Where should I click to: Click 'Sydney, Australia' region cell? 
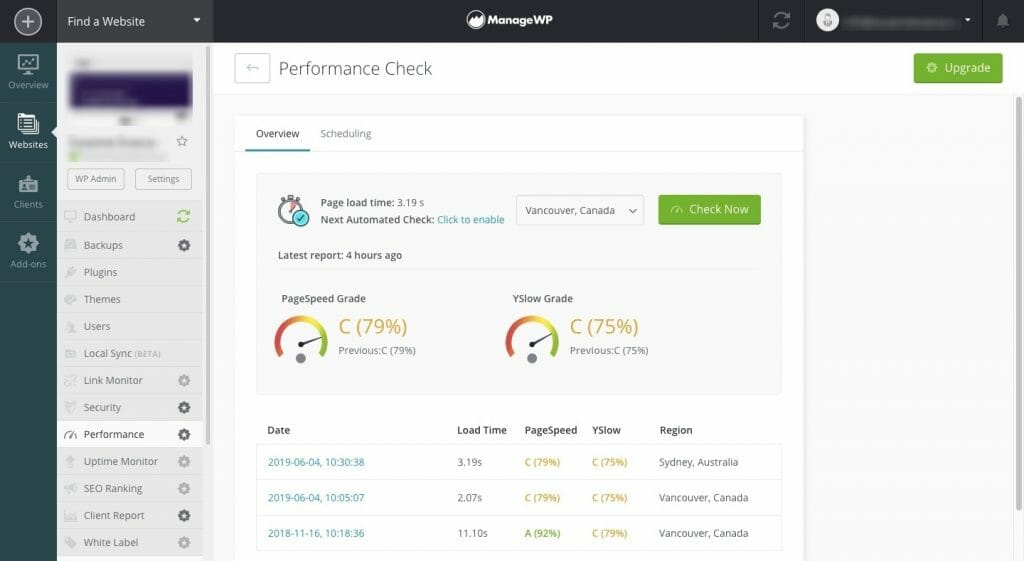point(698,462)
